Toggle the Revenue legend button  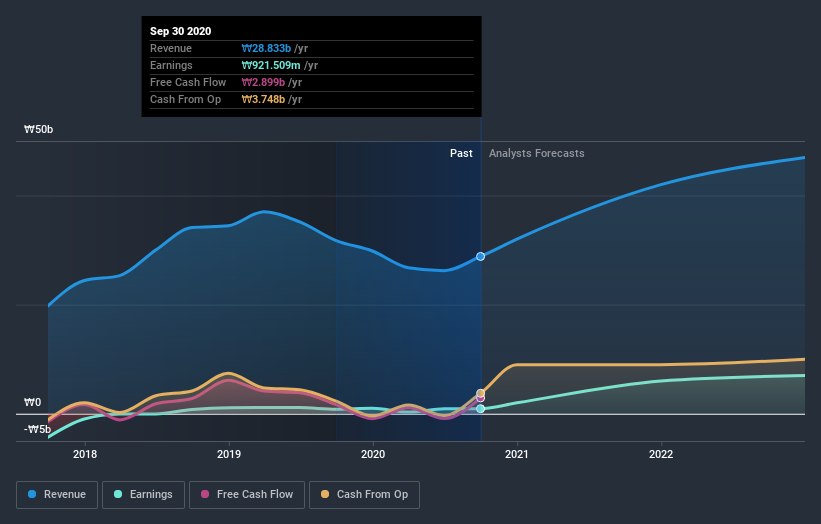click(57, 495)
